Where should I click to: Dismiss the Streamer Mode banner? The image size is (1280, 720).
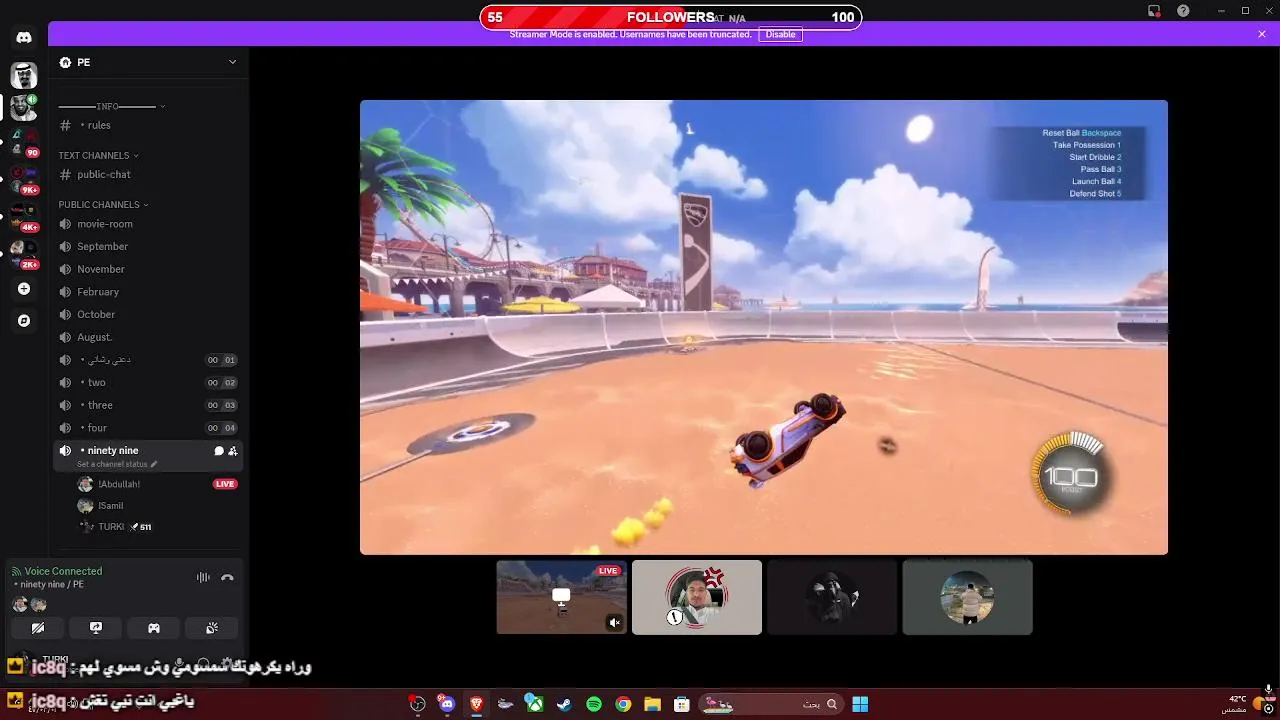[x=1262, y=34]
